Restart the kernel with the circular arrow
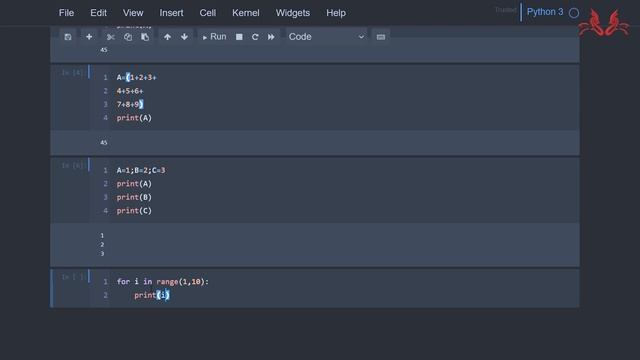Image resolution: width=640 pixels, height=360 pixels. click(255, 37)
